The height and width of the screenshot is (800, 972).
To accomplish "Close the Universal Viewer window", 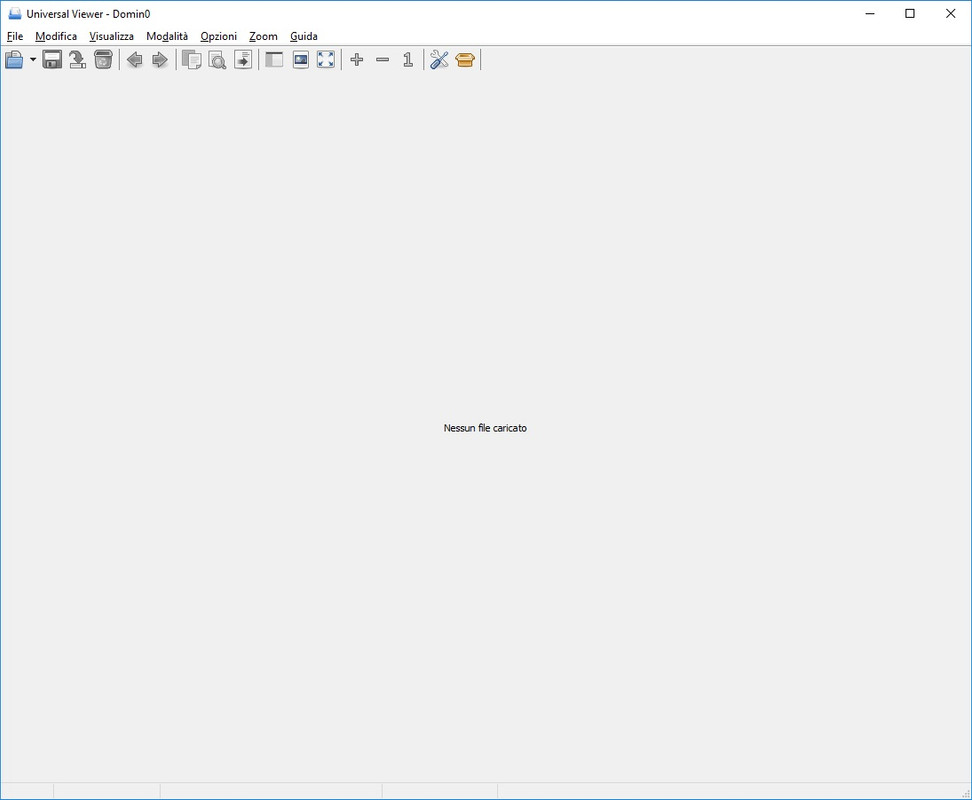I will tap(950, 14).
